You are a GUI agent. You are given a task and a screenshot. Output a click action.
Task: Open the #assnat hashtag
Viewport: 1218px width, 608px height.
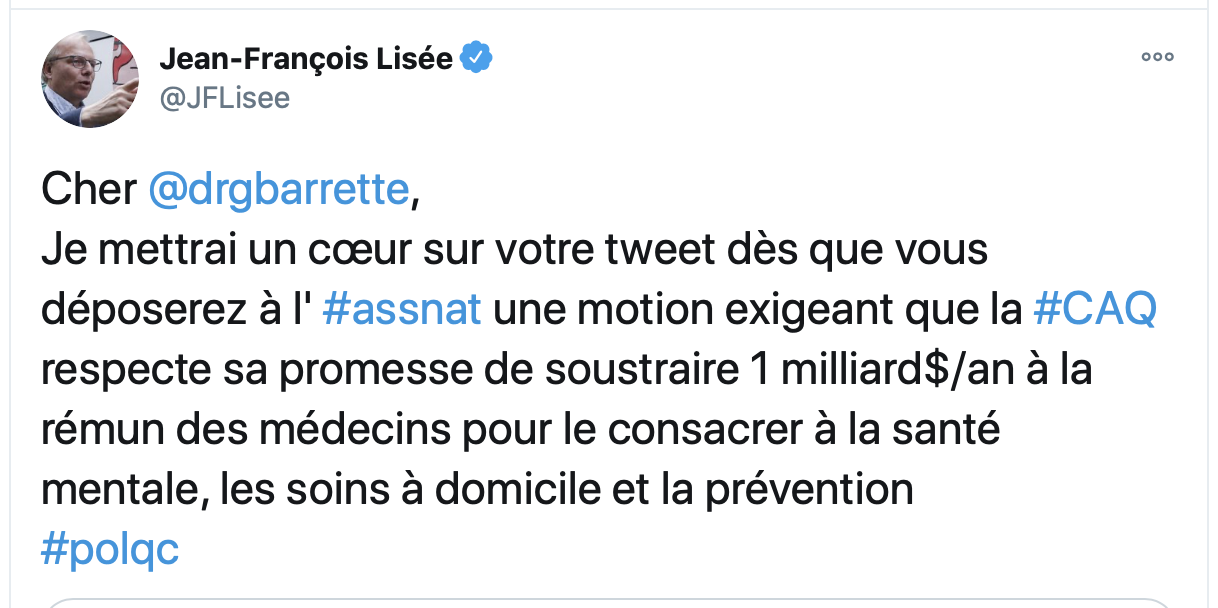[x=403, y=310]
